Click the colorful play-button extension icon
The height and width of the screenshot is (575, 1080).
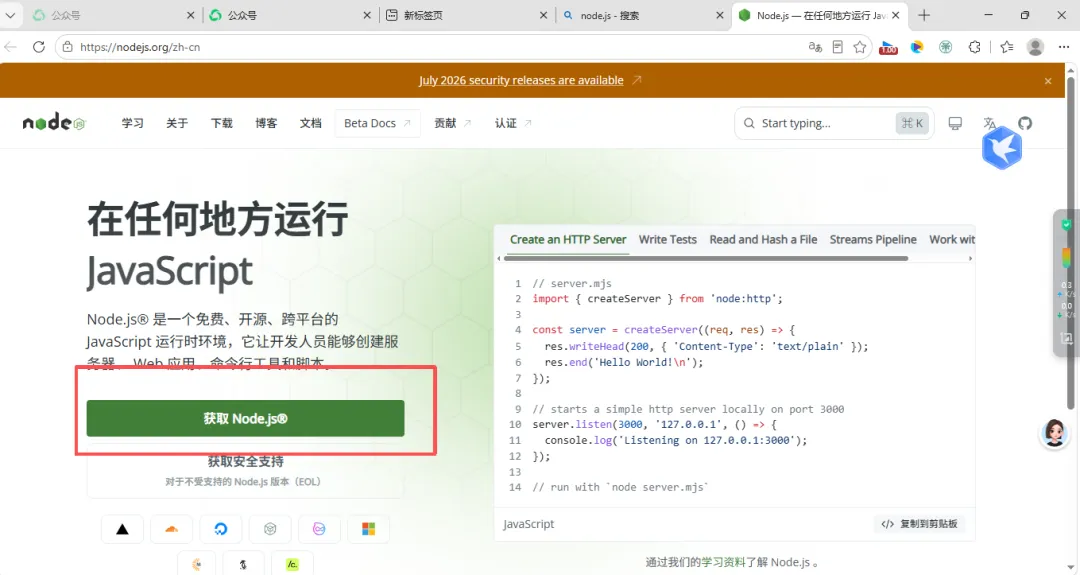pyautogui.click(x=917, y=47)
